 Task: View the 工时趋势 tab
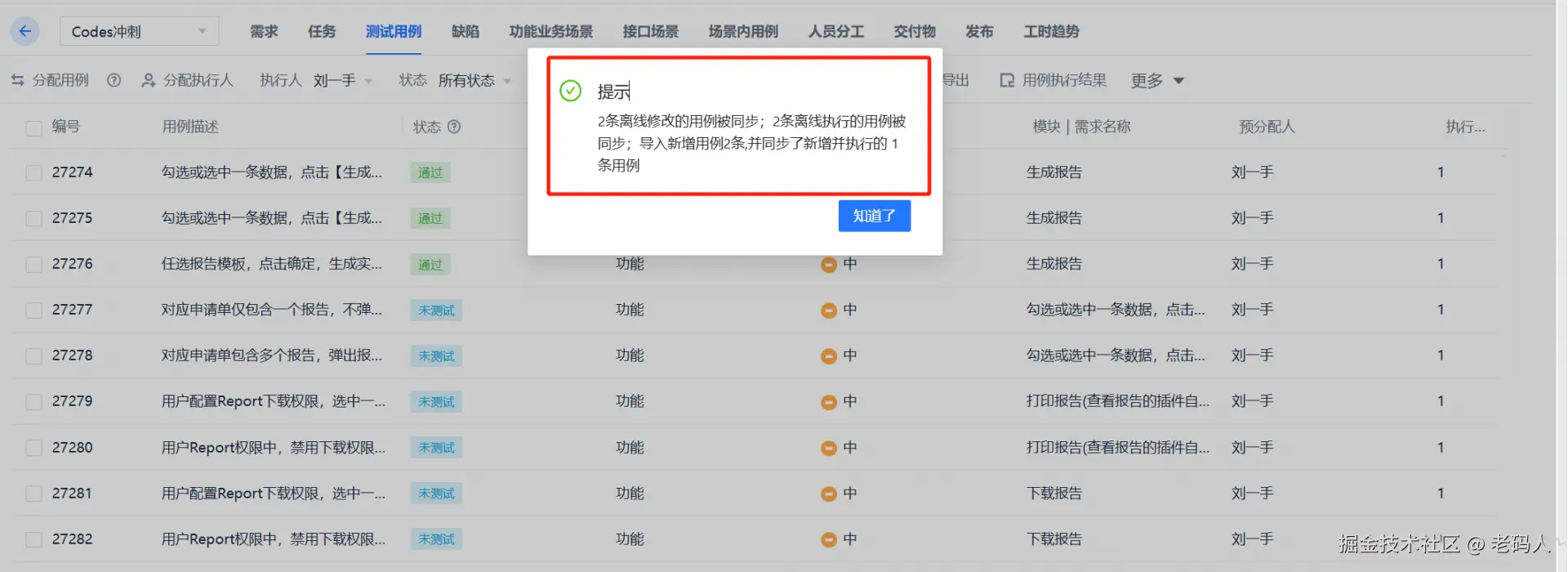click(x=1052, y=31)
